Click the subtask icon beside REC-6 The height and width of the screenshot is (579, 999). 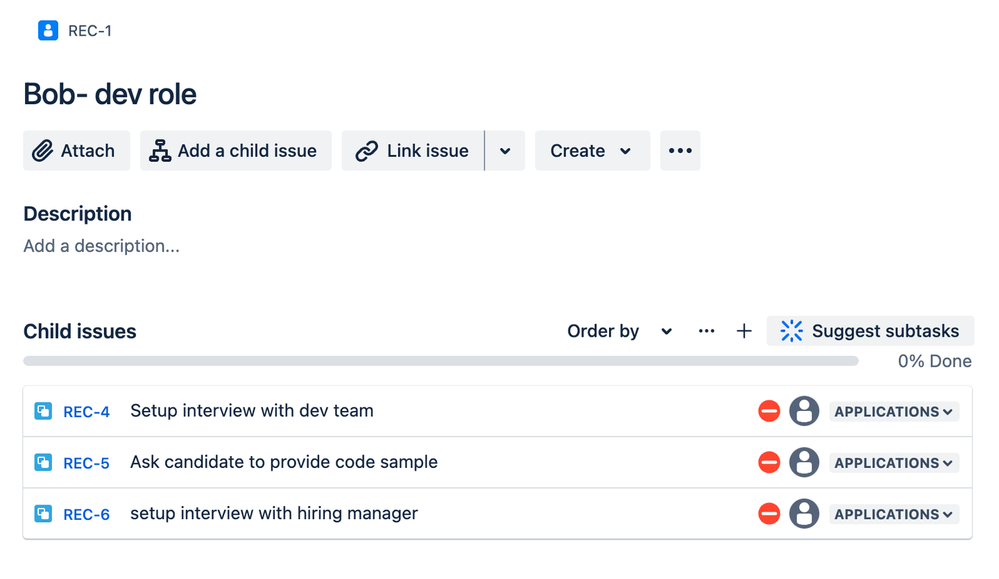tap(43, 514)
